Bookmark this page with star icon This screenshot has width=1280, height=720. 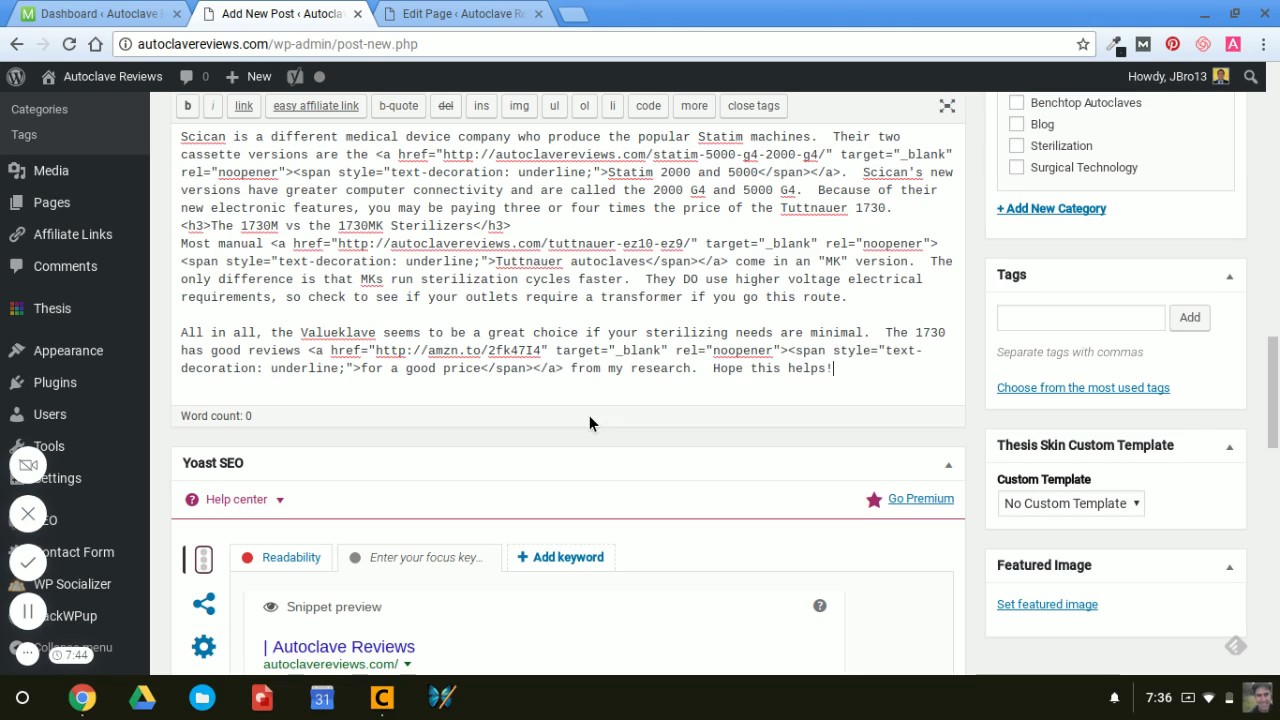point(1083,44)
